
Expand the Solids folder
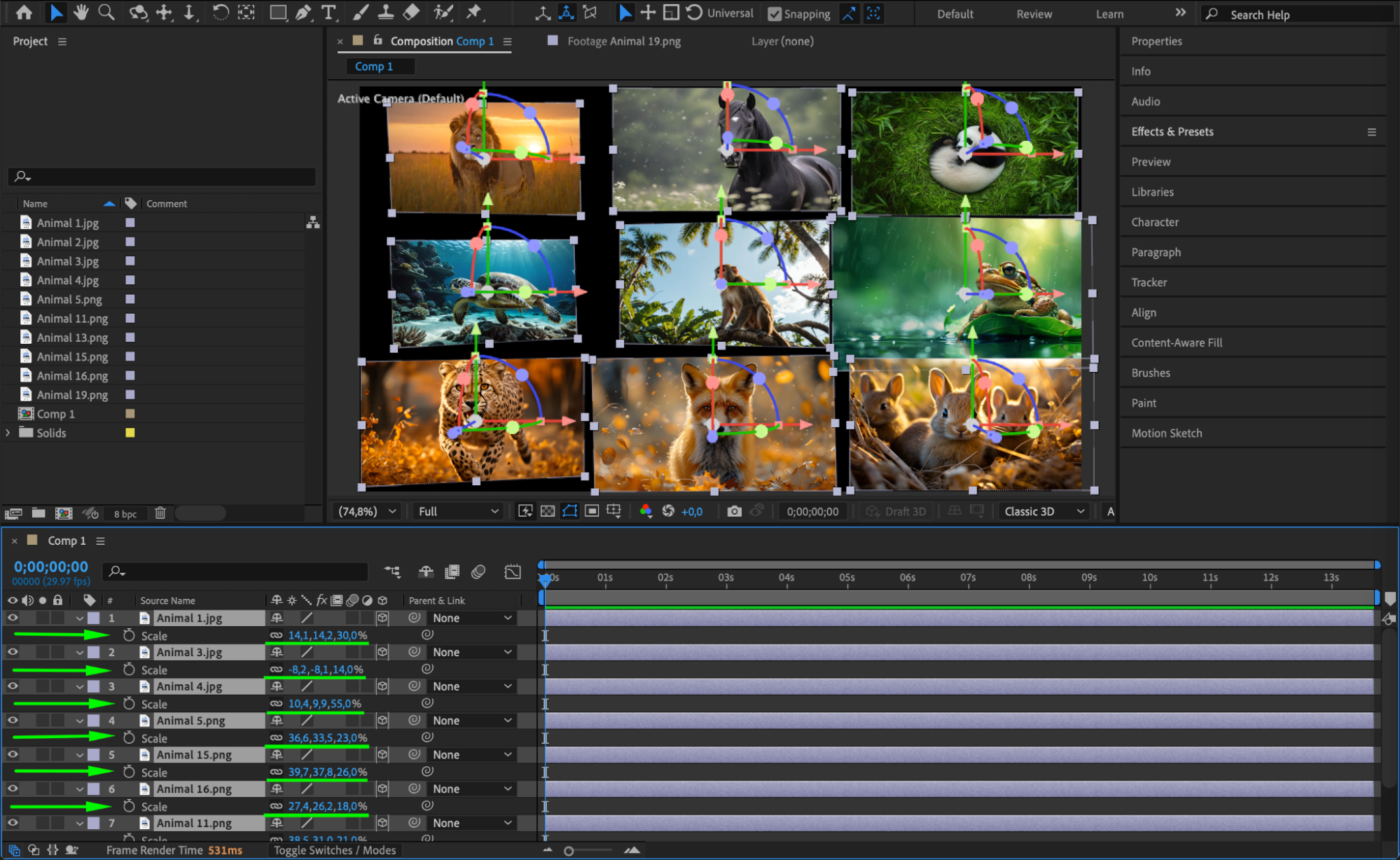(8, 433)
